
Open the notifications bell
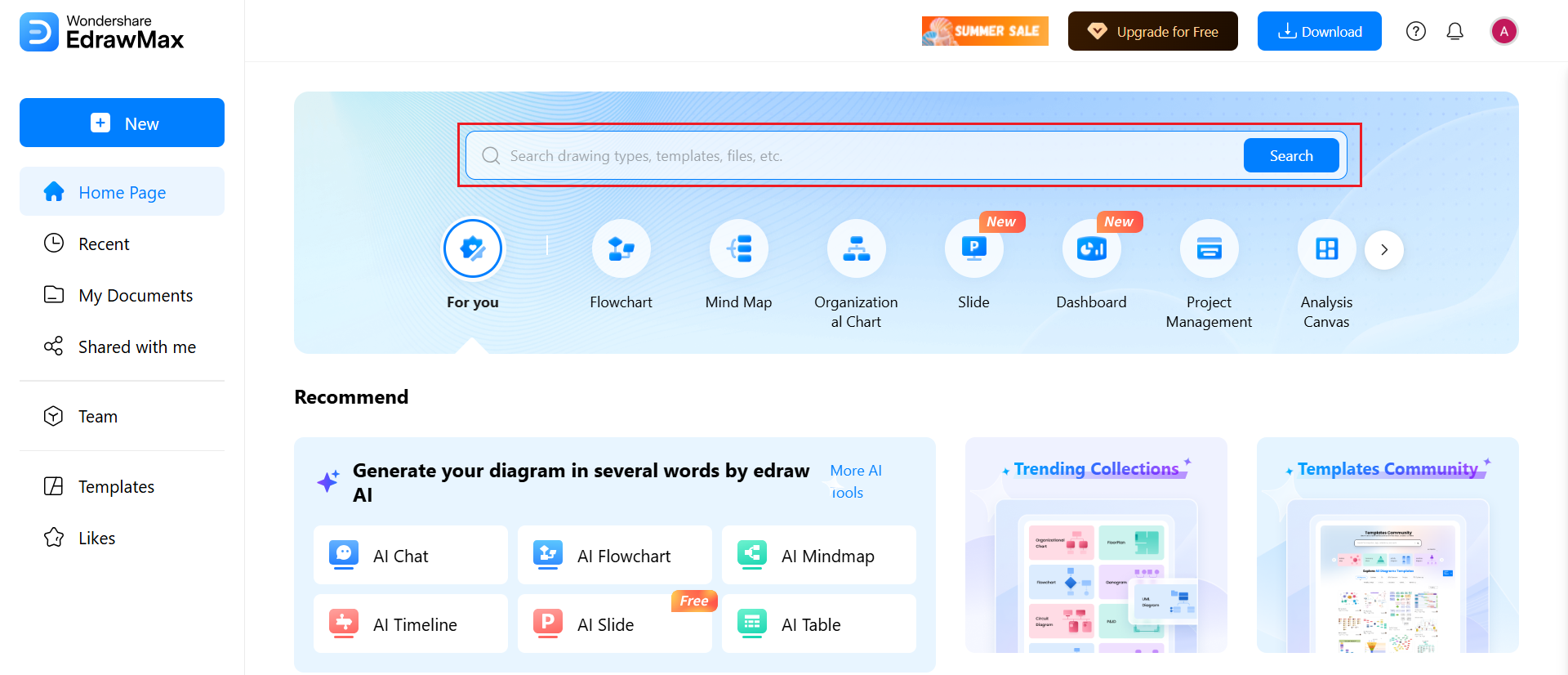(x=1455, y=31)
